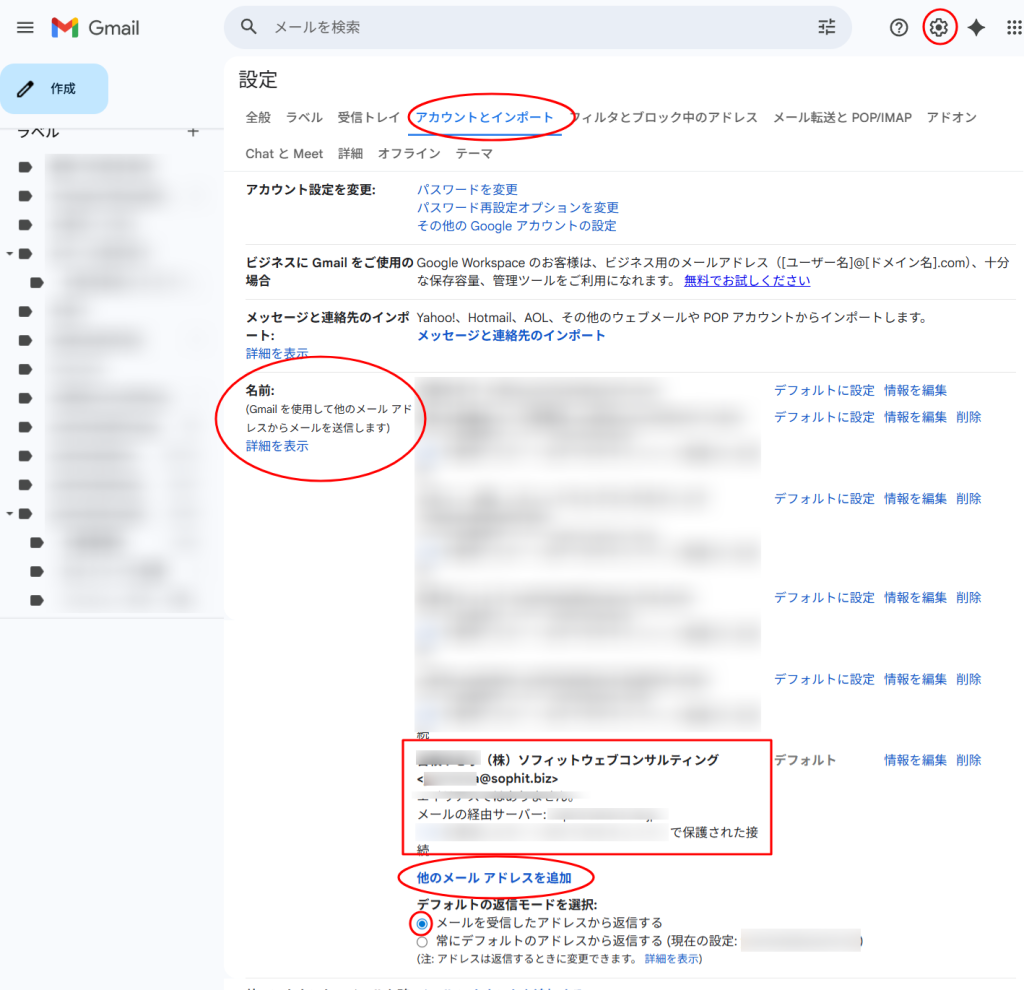Add a new label with plus icon
The height and width of the screenshot is (990, 1024).
[x=193, y=131]
